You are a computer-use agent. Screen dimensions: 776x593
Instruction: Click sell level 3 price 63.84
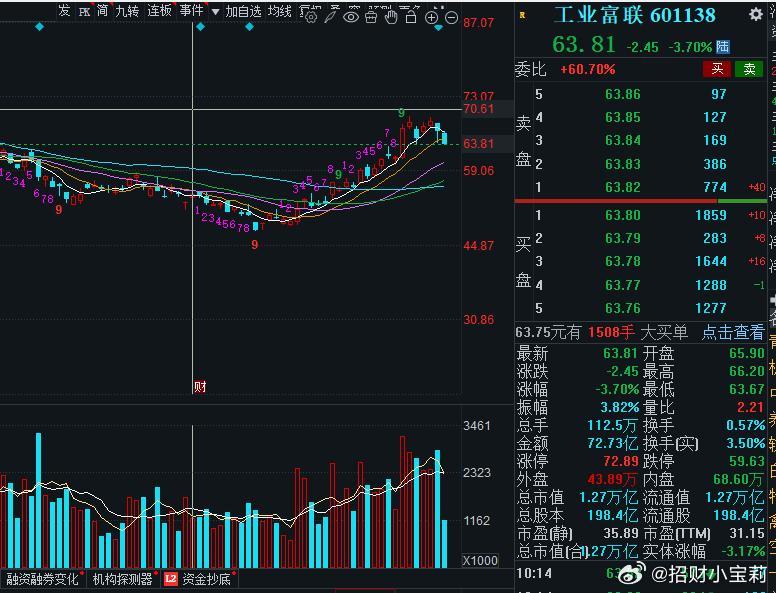[623, 141]
